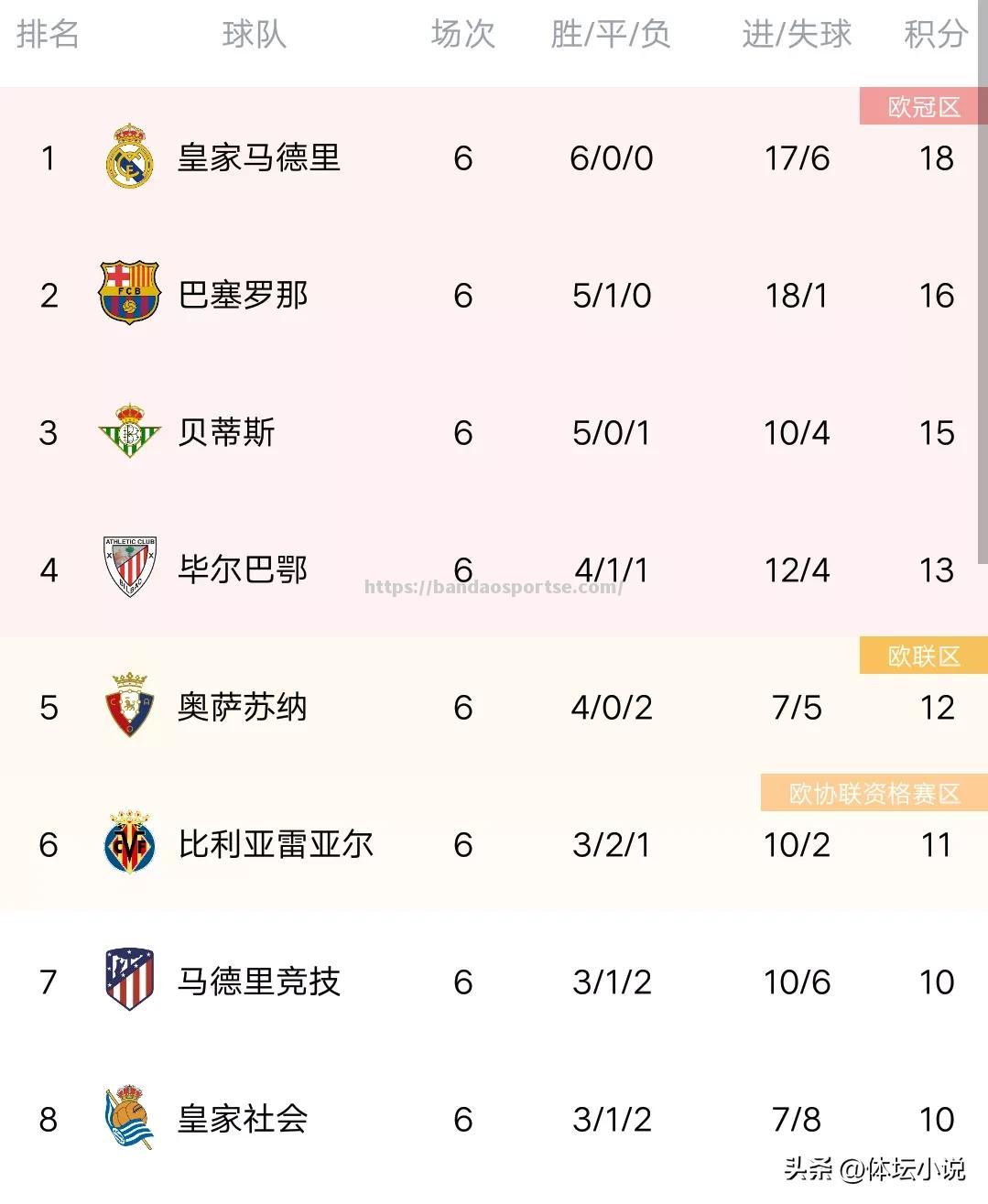This screenshot has height=1204, width=988.
Task: Click the 欧冠区 zone tag
Action: 923,106
